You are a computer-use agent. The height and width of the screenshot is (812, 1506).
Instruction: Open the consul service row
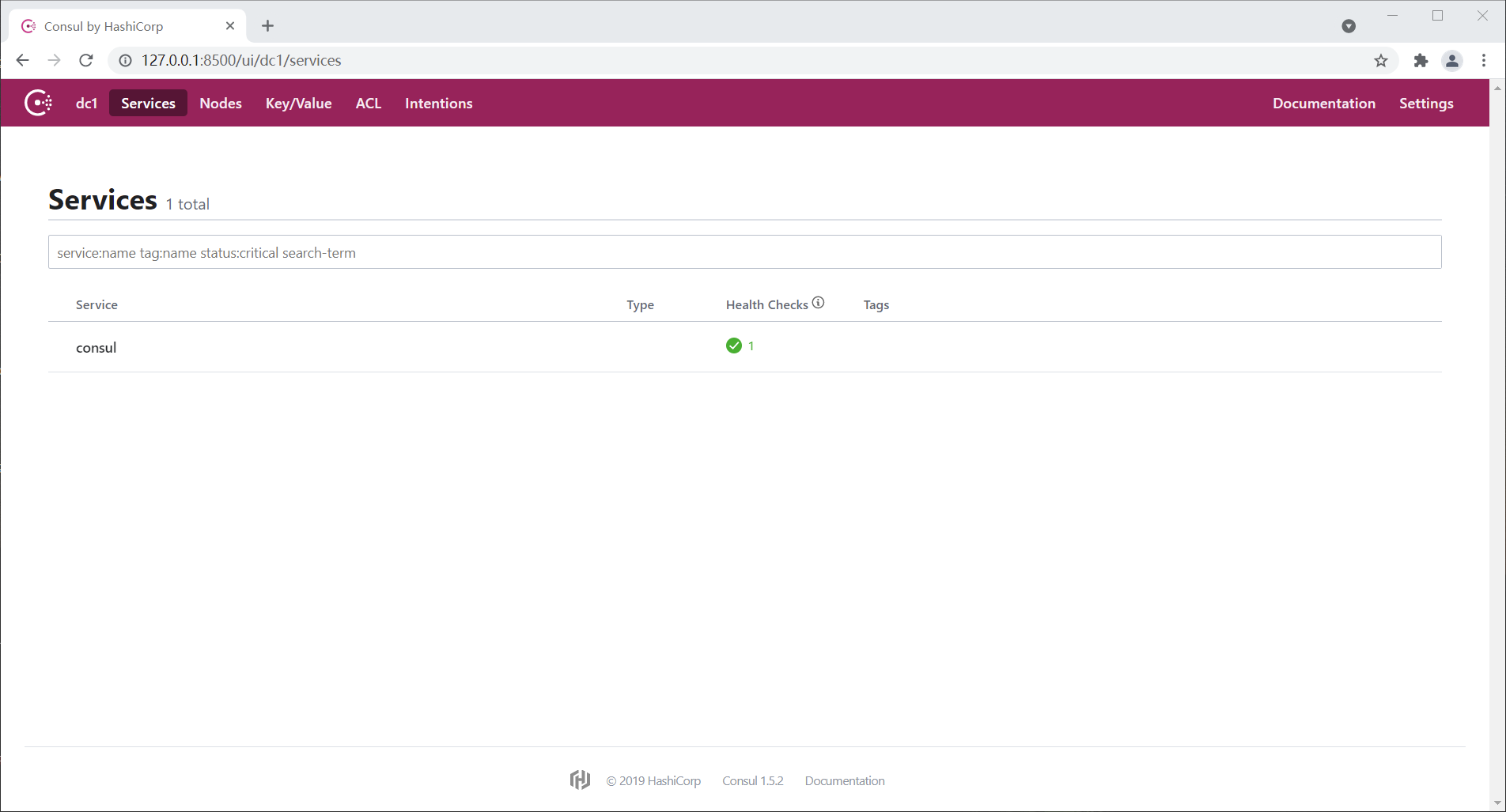744,347
